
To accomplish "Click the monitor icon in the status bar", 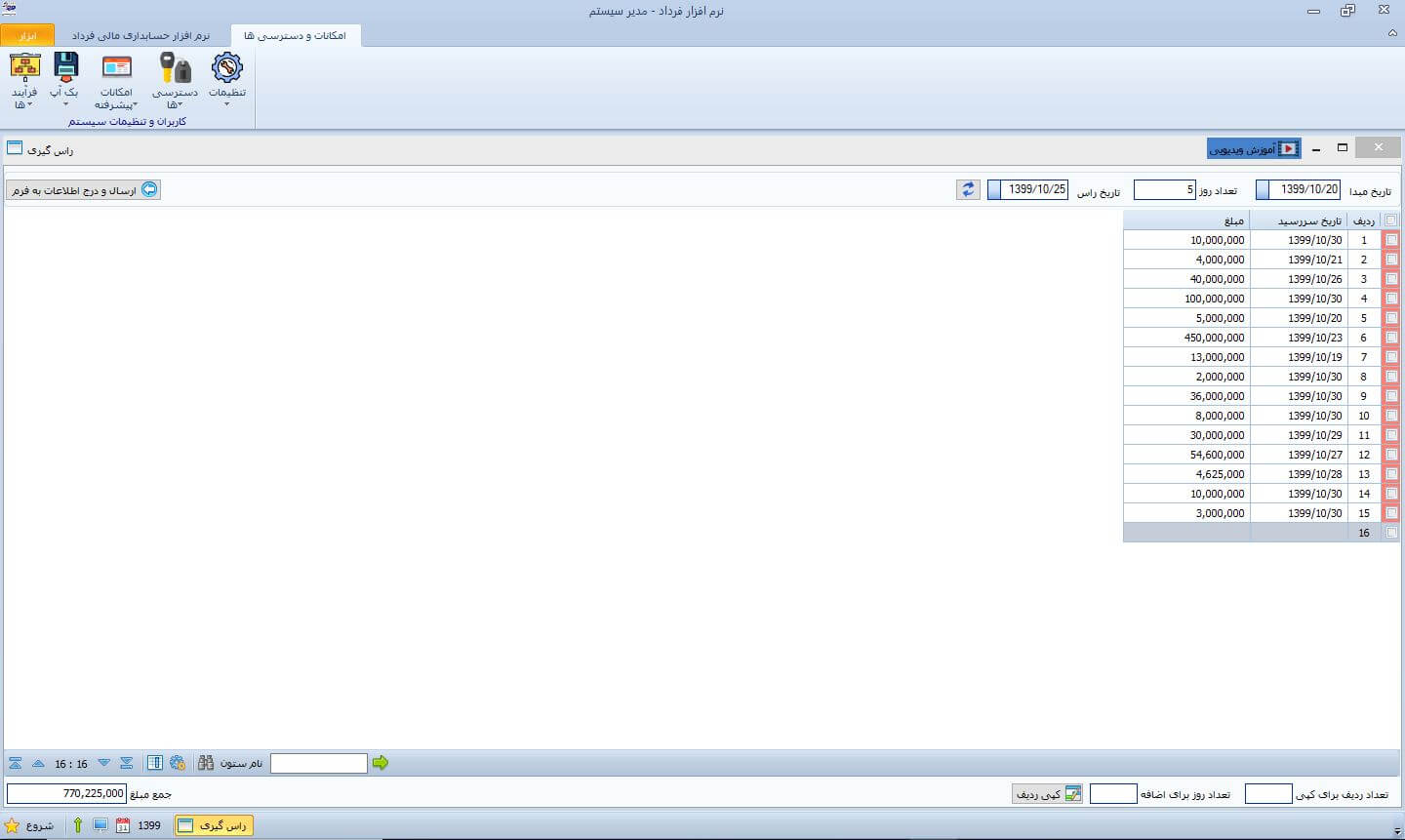I will coord(100,825).
